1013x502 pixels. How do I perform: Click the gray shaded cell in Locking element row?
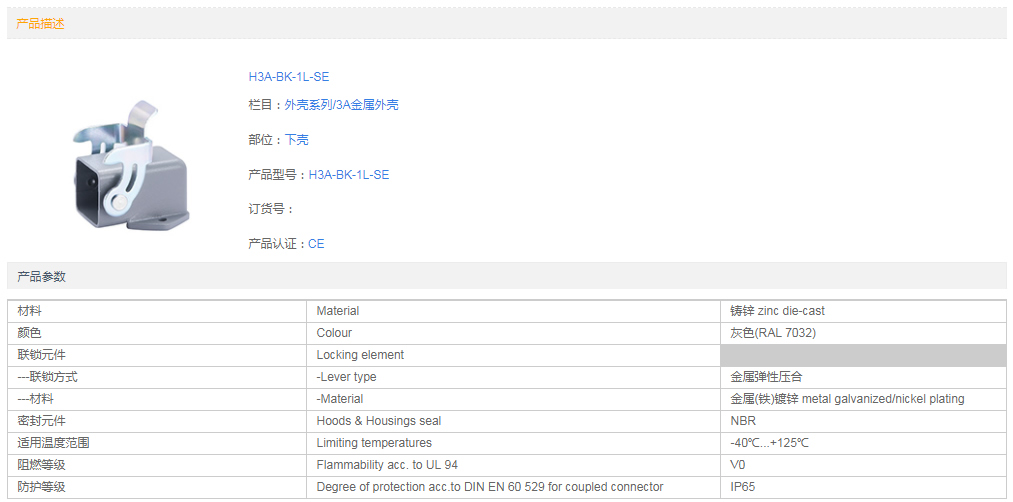tap(863, 355)
